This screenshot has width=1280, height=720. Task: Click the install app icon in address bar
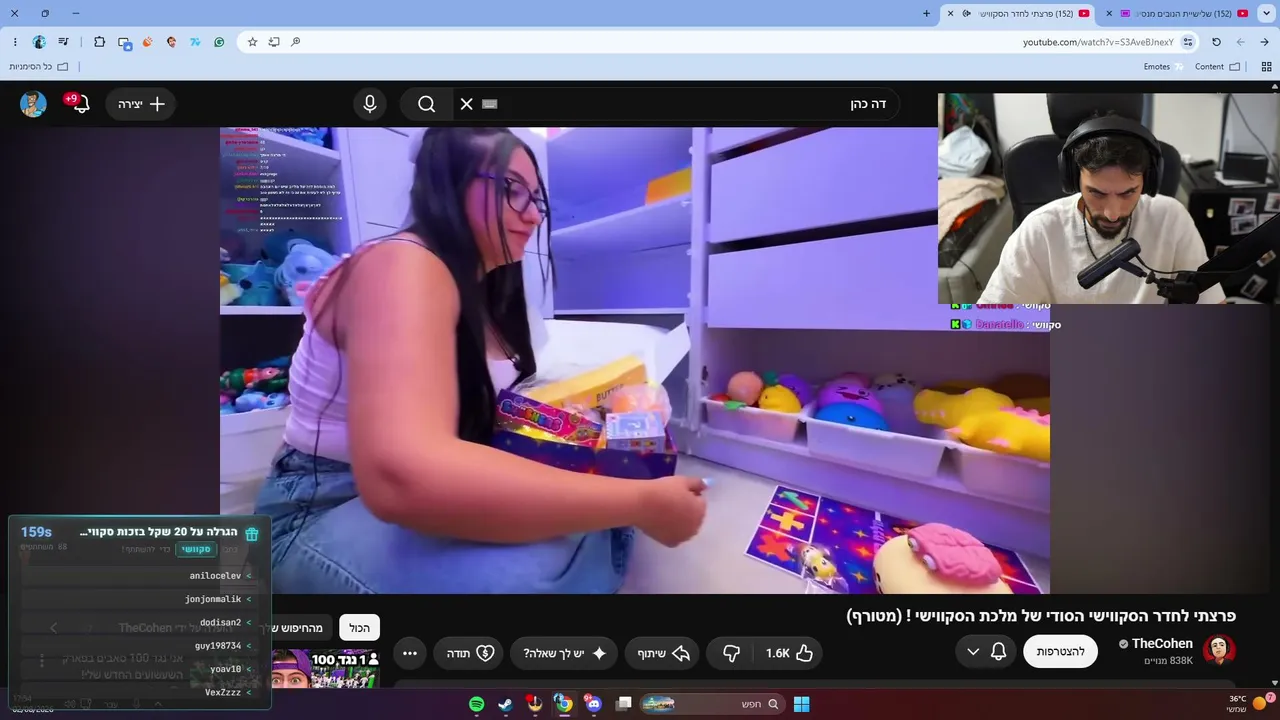click(274, 42)
